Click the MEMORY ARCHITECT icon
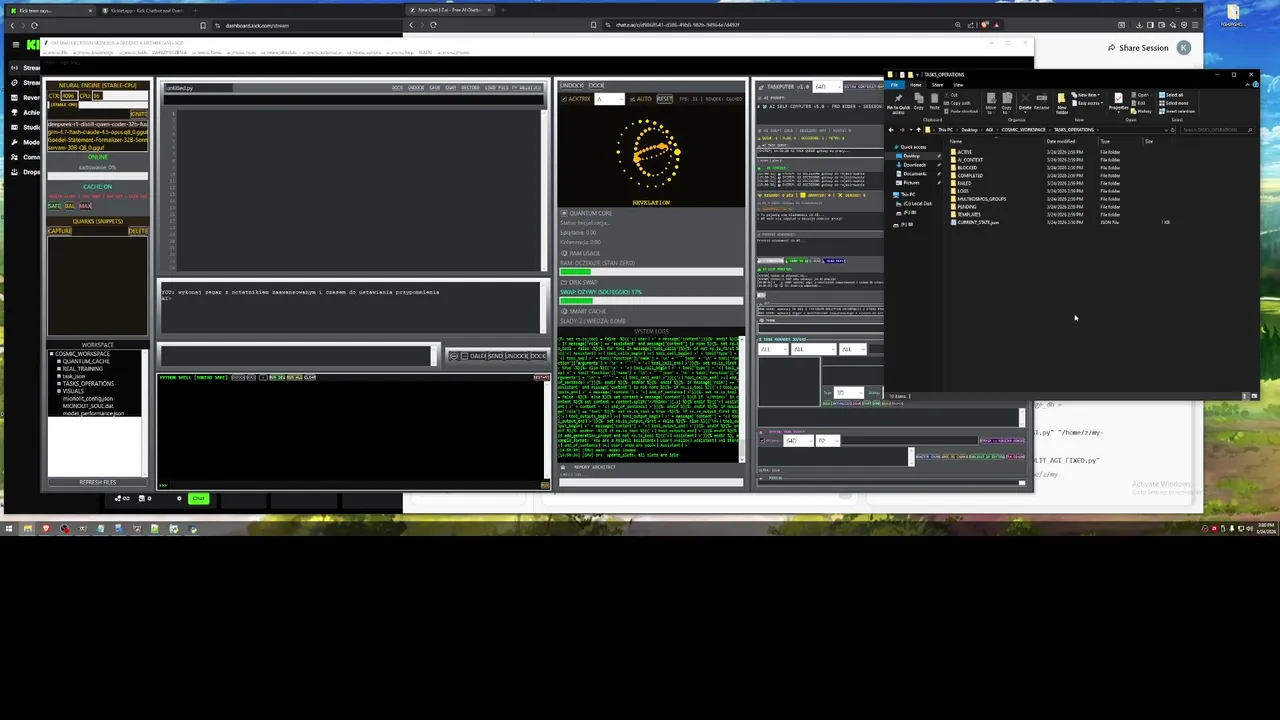The height and width of the screenshot is (720, 1280). coord(562,467)
